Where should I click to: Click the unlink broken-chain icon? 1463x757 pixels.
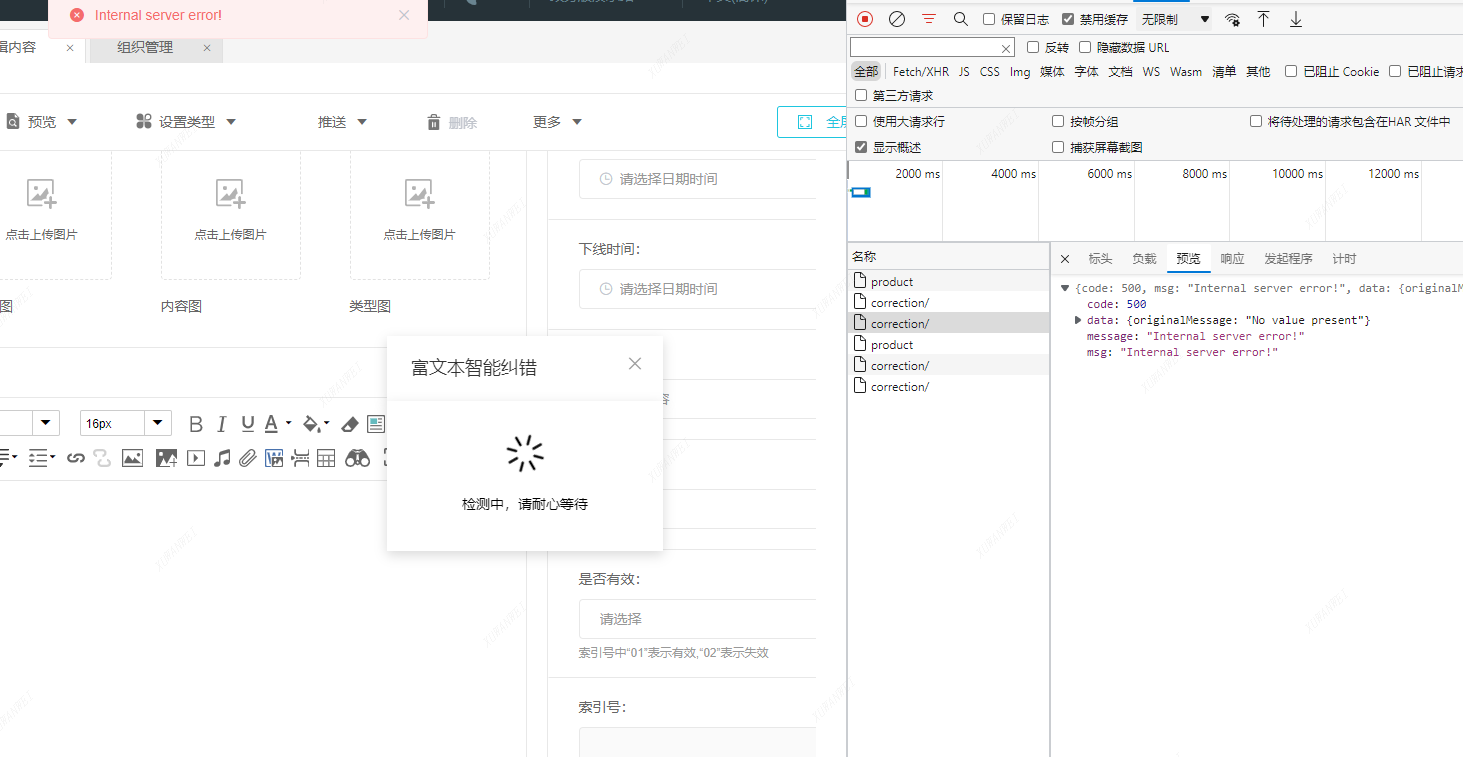point(103,458)
